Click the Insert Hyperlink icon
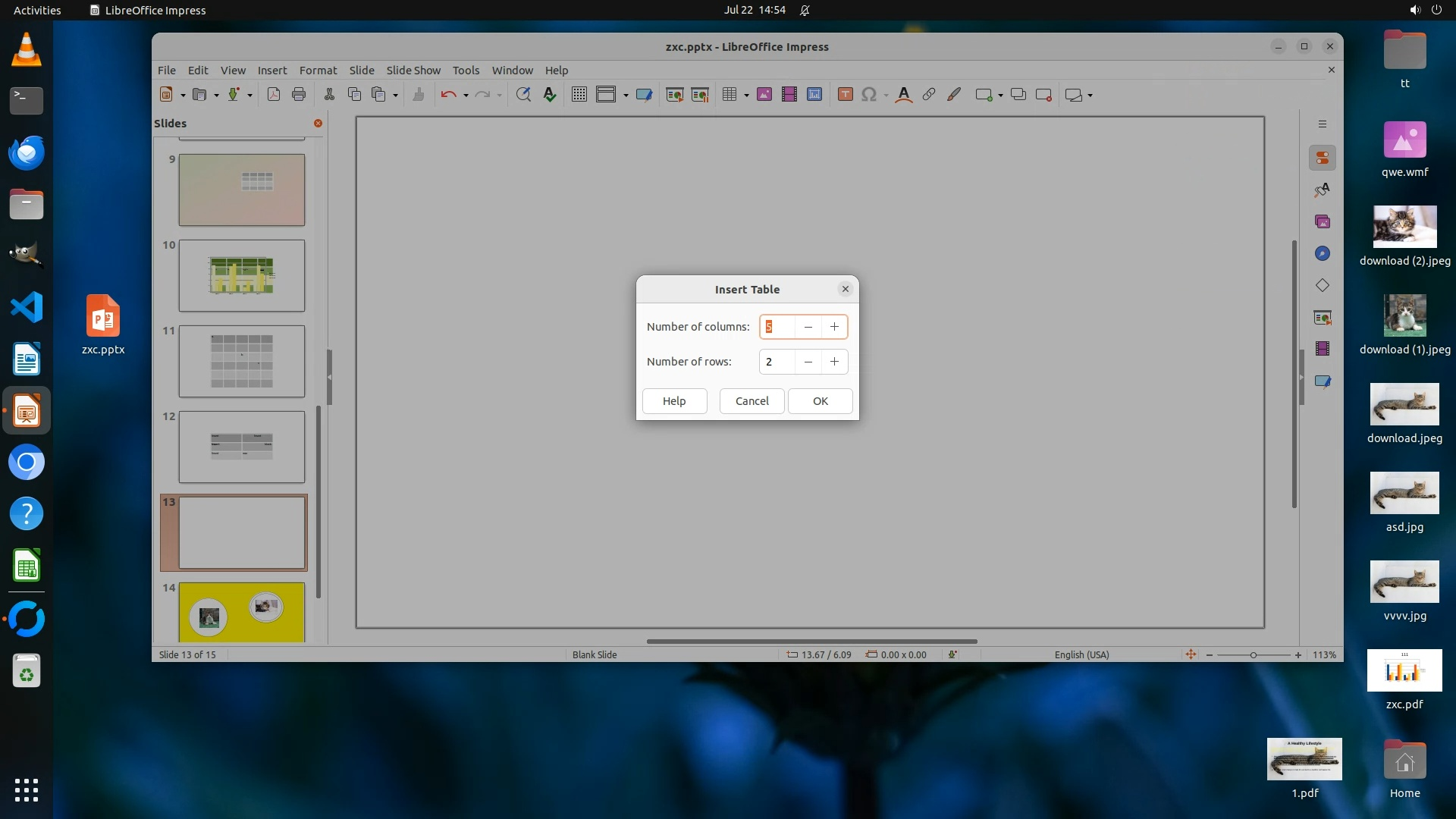The image size is (1456, 819). coord(928,95)
